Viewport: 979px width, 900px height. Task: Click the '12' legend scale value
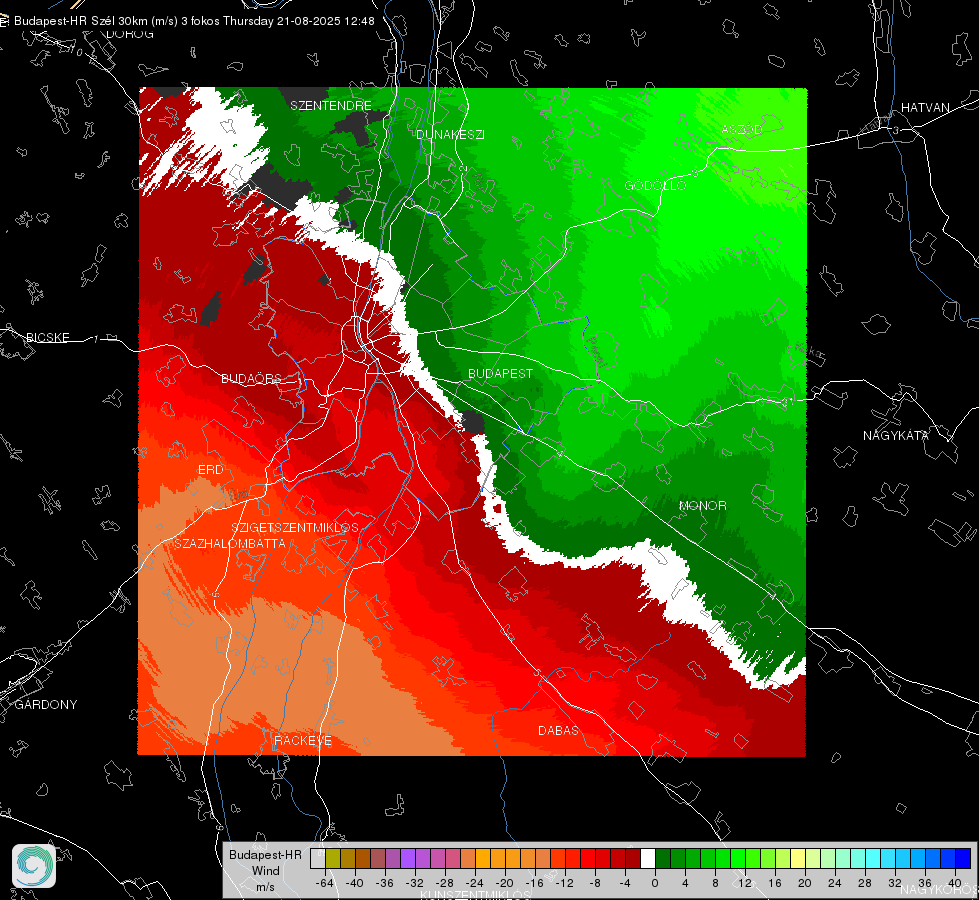point(745,883)
